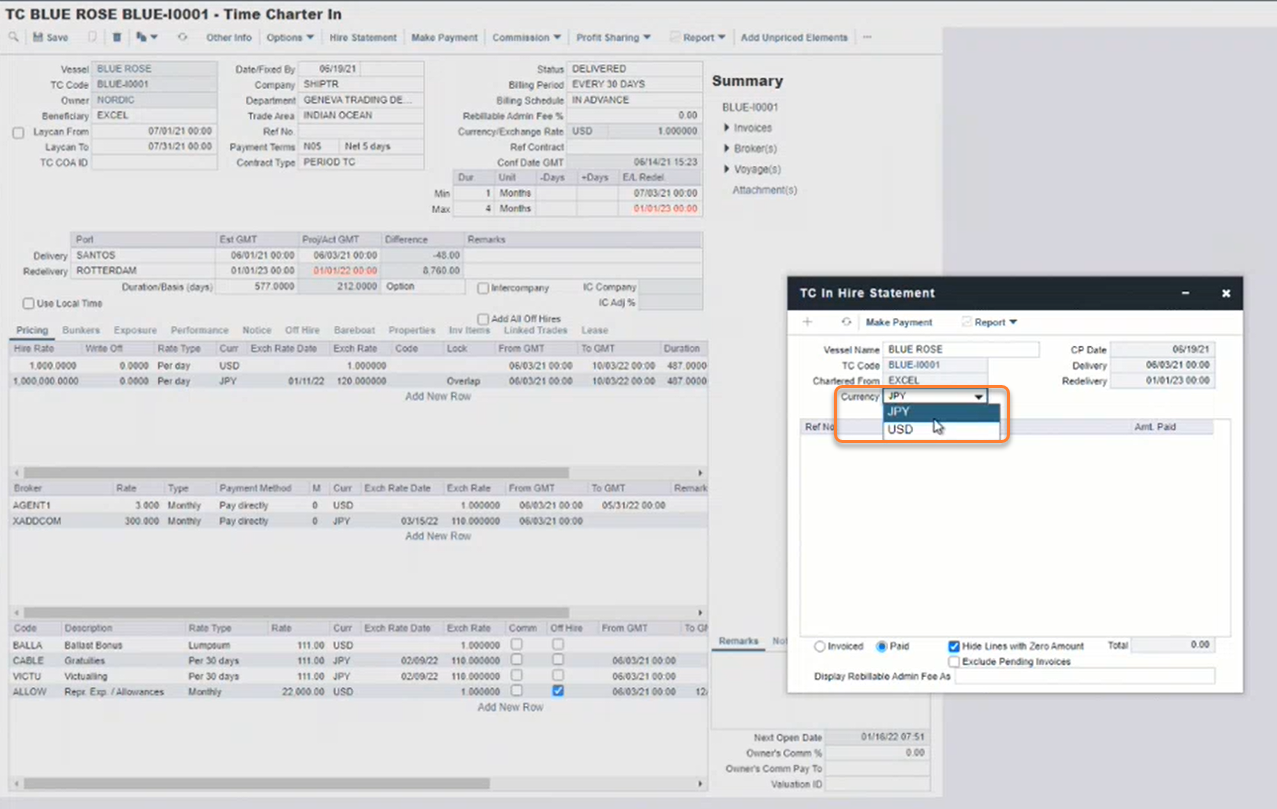Open the Off Hire tab
Screen dimensions: 1277x809
pos(302,330)
